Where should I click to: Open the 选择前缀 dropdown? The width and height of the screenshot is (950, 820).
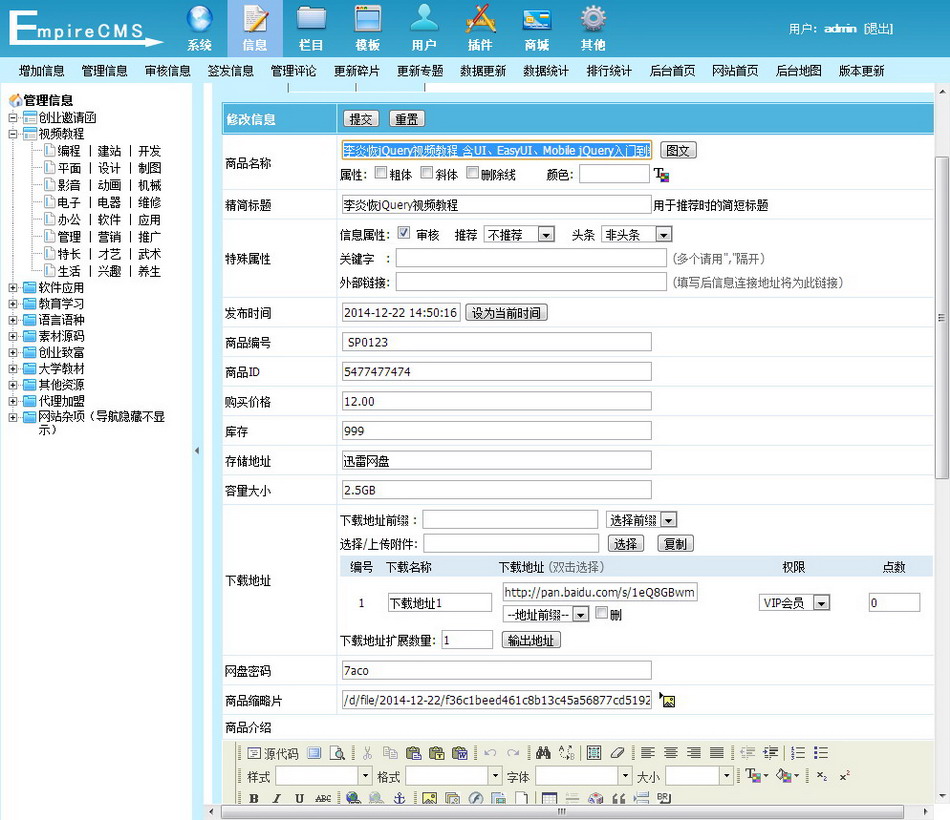pos(641,520)
